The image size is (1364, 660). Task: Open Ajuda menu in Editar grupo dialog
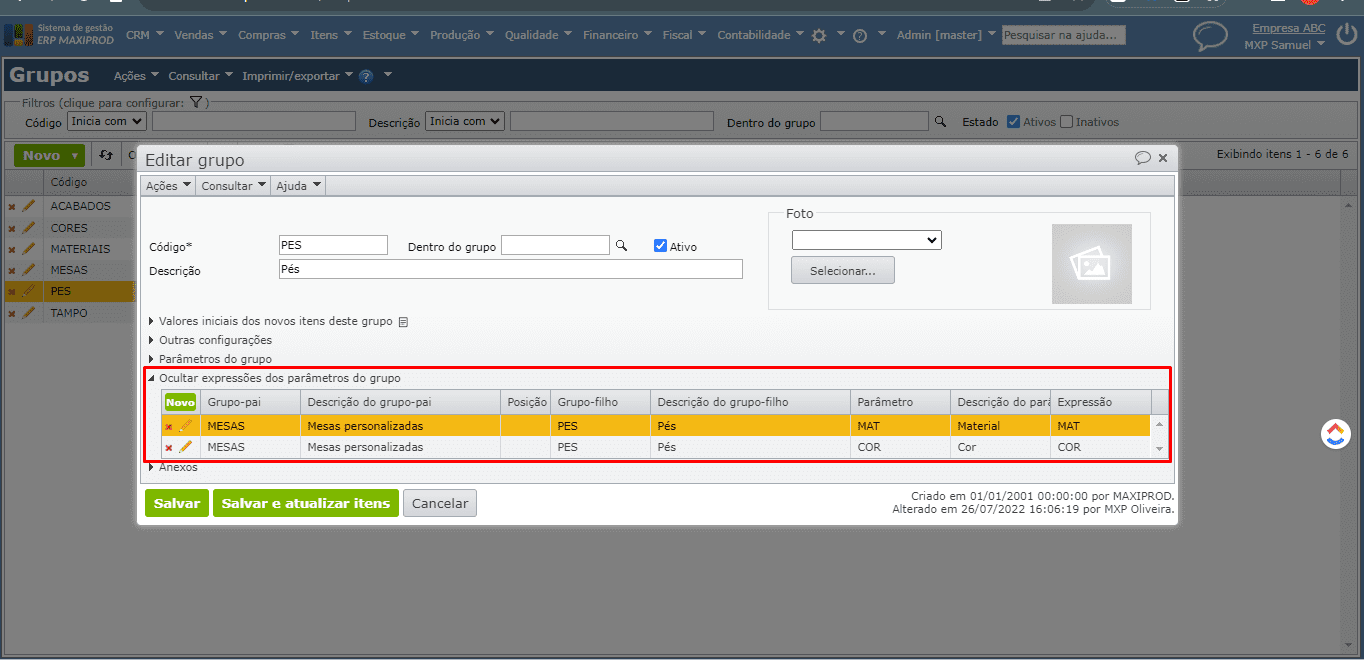click(298, 186)
